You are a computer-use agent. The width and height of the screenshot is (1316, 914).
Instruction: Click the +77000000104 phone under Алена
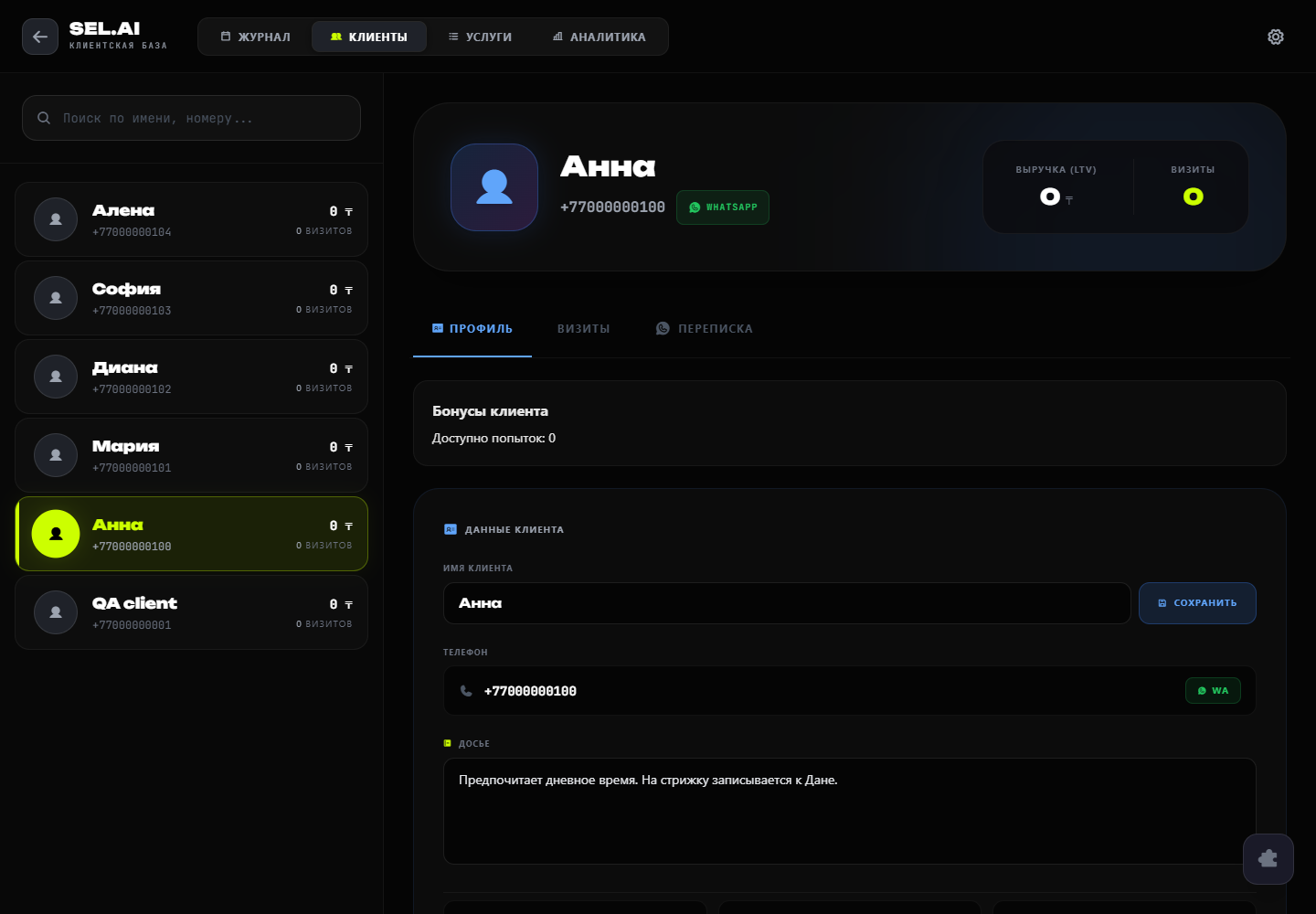[x=132, y=232]
